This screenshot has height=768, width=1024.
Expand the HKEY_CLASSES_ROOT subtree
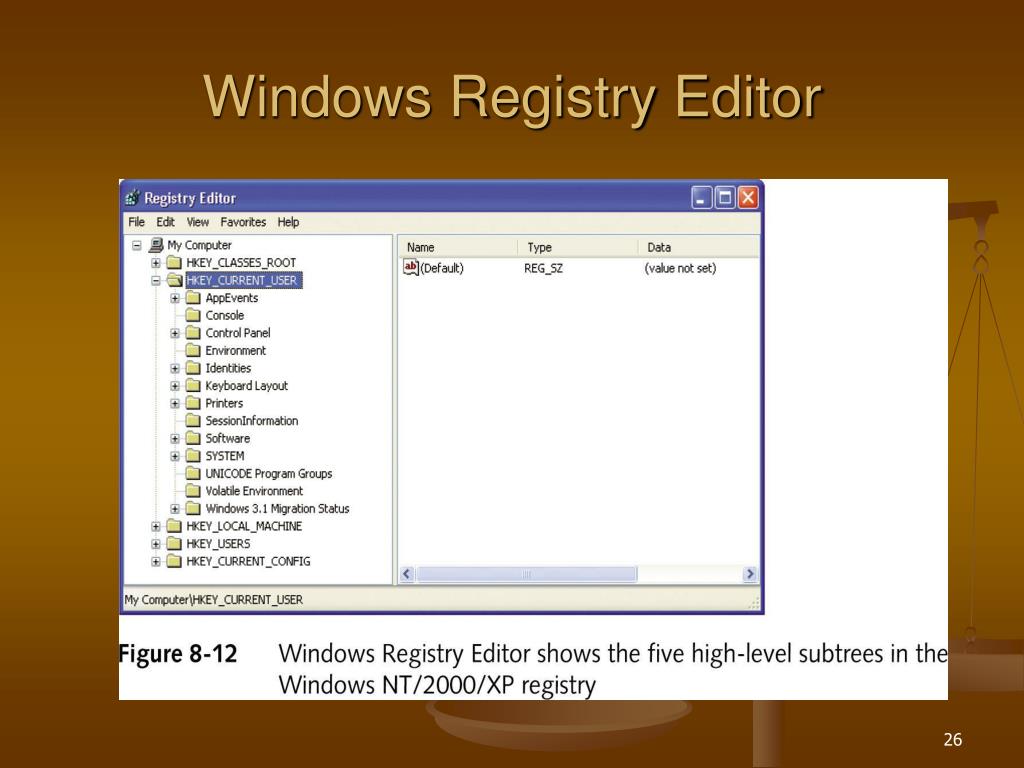155,263
